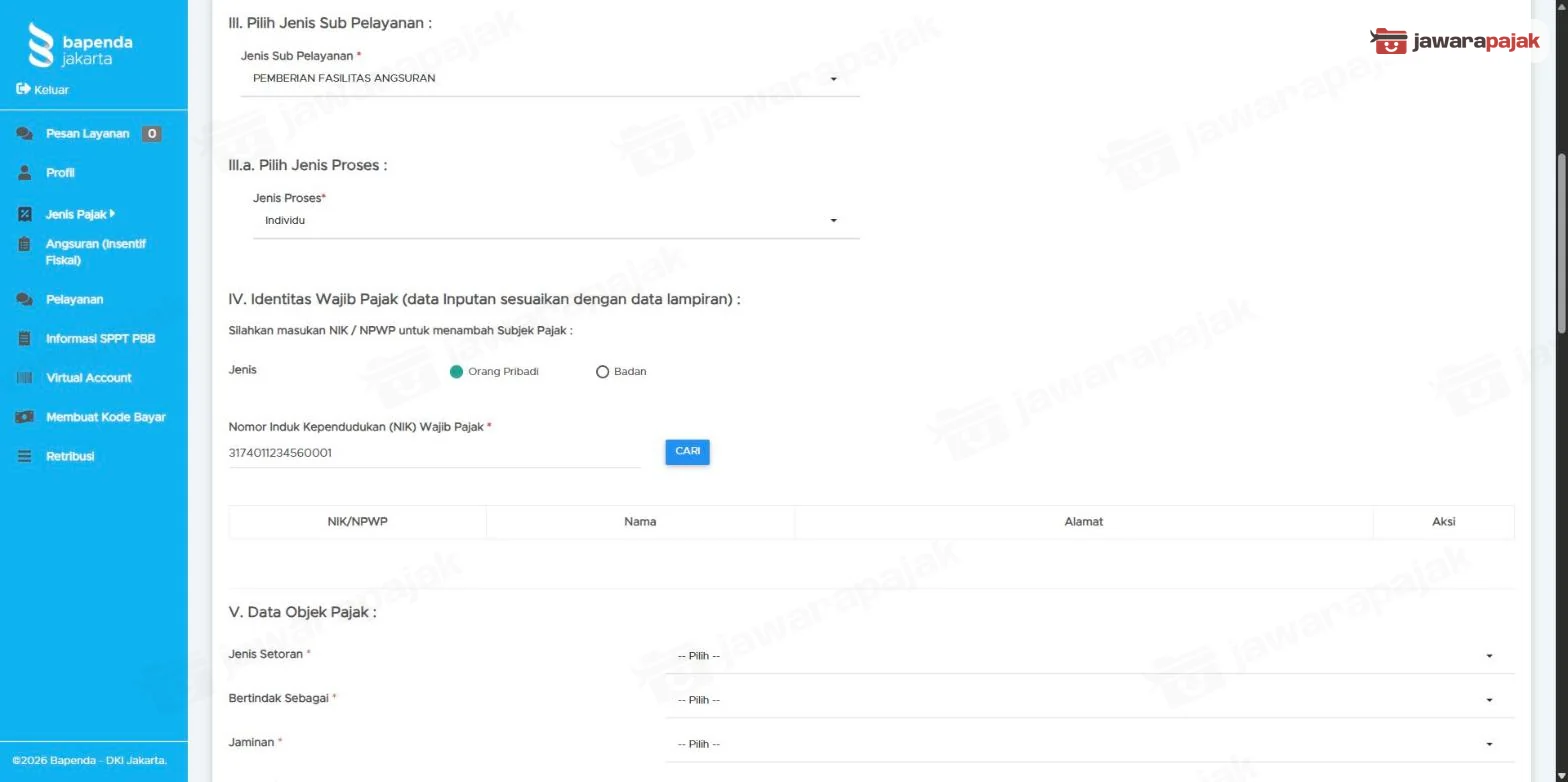The image size is (1568, 782).
Task: Click the NIK/NPWP table column header
Action: 358,522
